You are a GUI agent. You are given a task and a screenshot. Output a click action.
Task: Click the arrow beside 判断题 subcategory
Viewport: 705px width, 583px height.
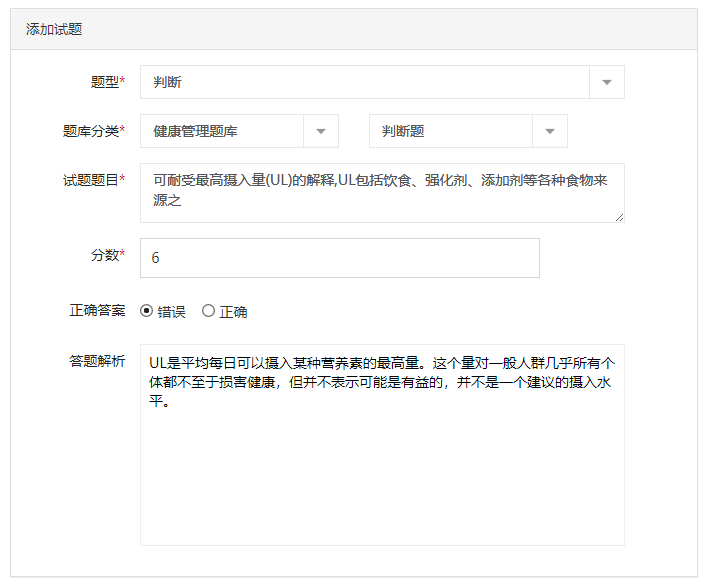click(x=549, y=131)
